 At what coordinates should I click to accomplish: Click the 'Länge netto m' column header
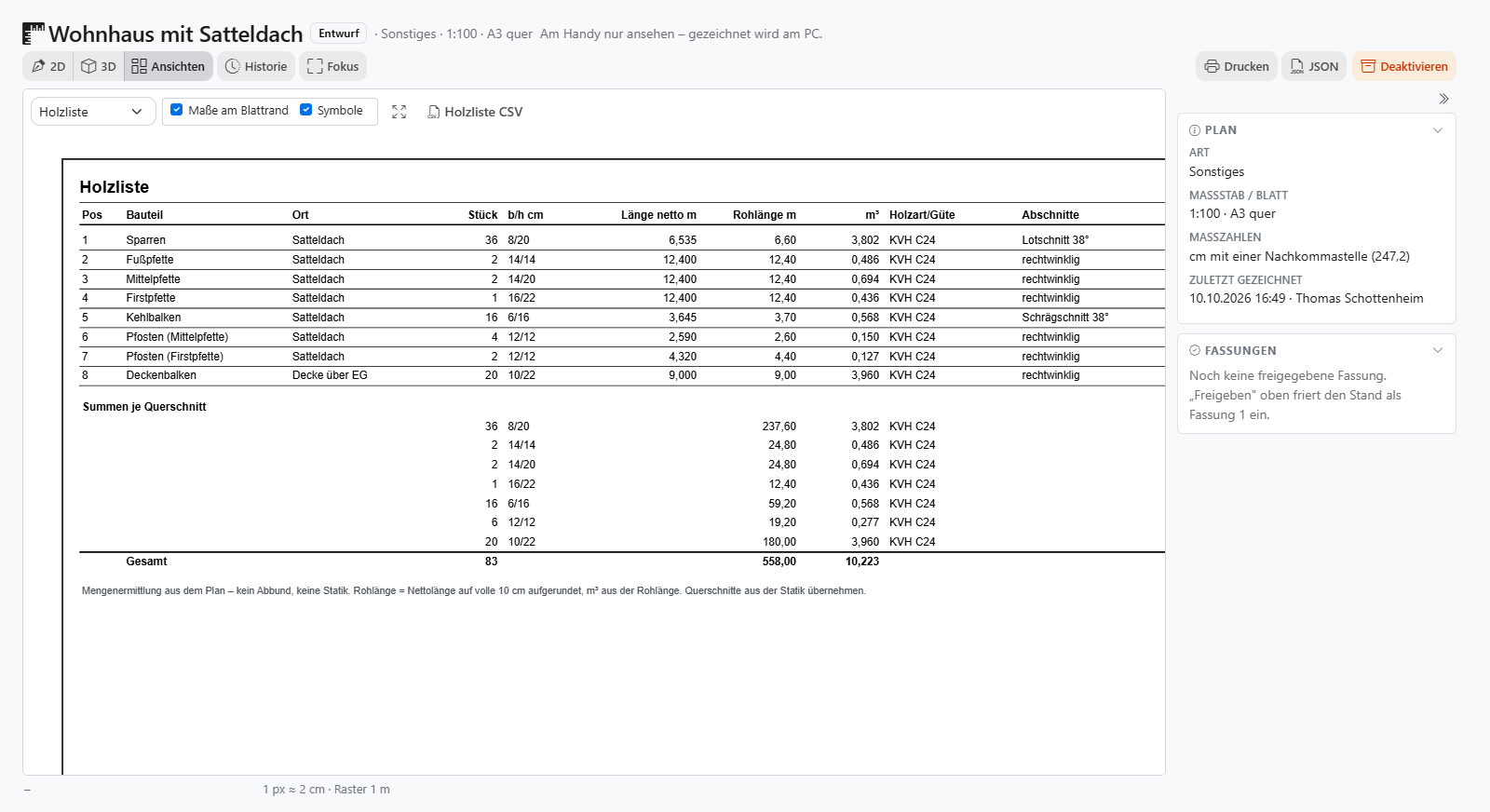pos(658,215)
